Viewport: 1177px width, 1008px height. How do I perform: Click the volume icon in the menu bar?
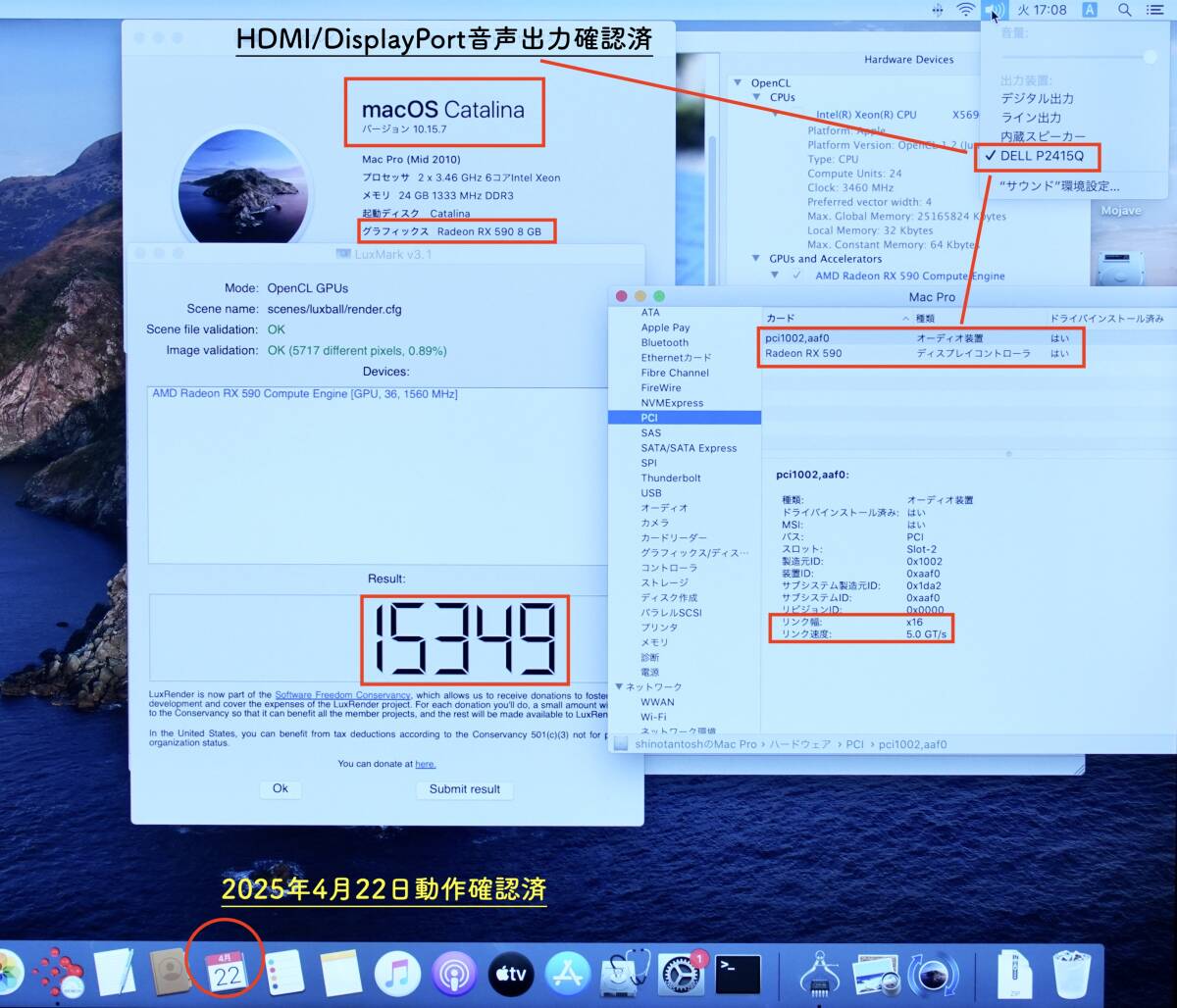[x=995, y=10]
